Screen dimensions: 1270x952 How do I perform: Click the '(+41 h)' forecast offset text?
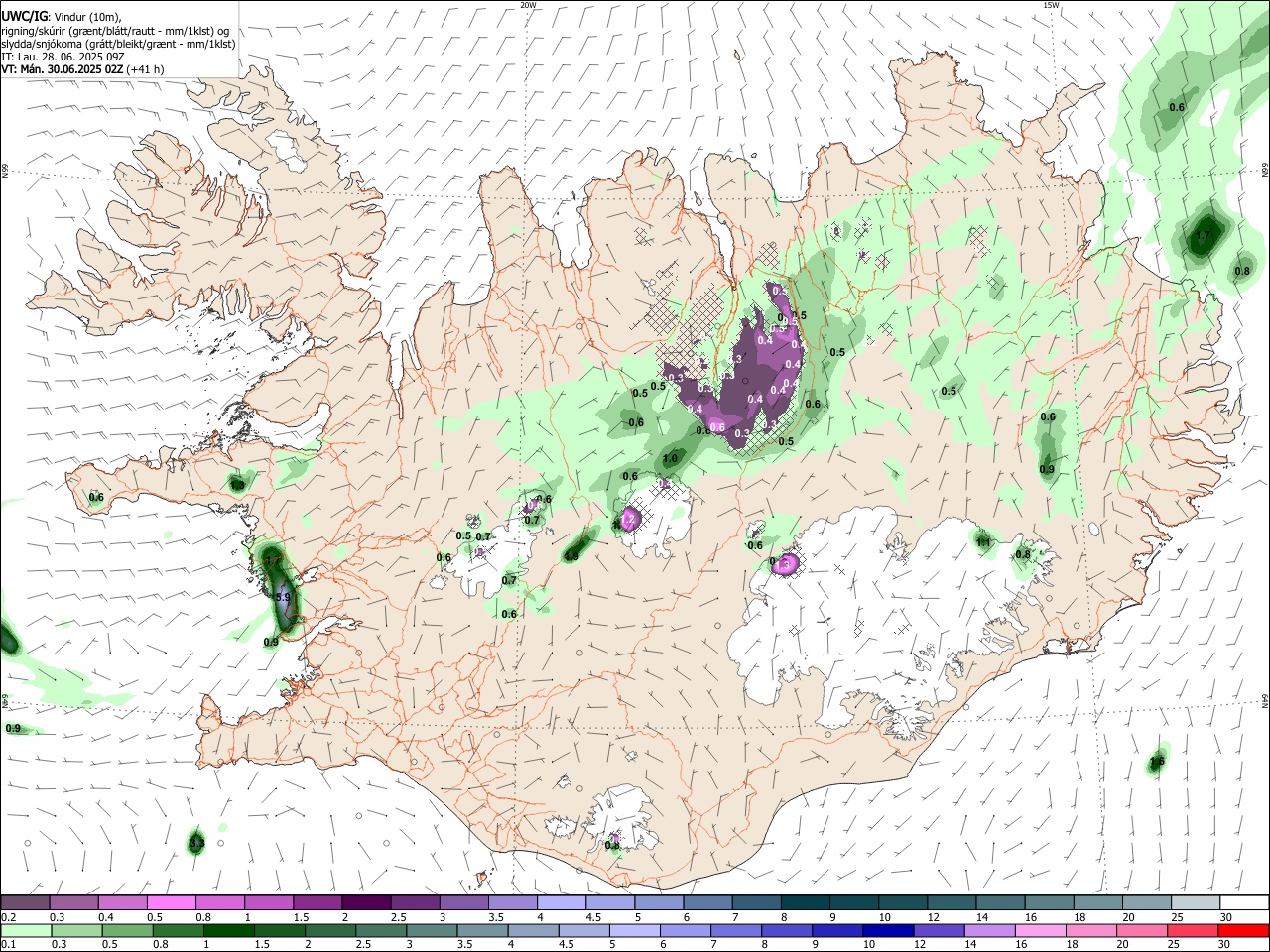[146, 69]
